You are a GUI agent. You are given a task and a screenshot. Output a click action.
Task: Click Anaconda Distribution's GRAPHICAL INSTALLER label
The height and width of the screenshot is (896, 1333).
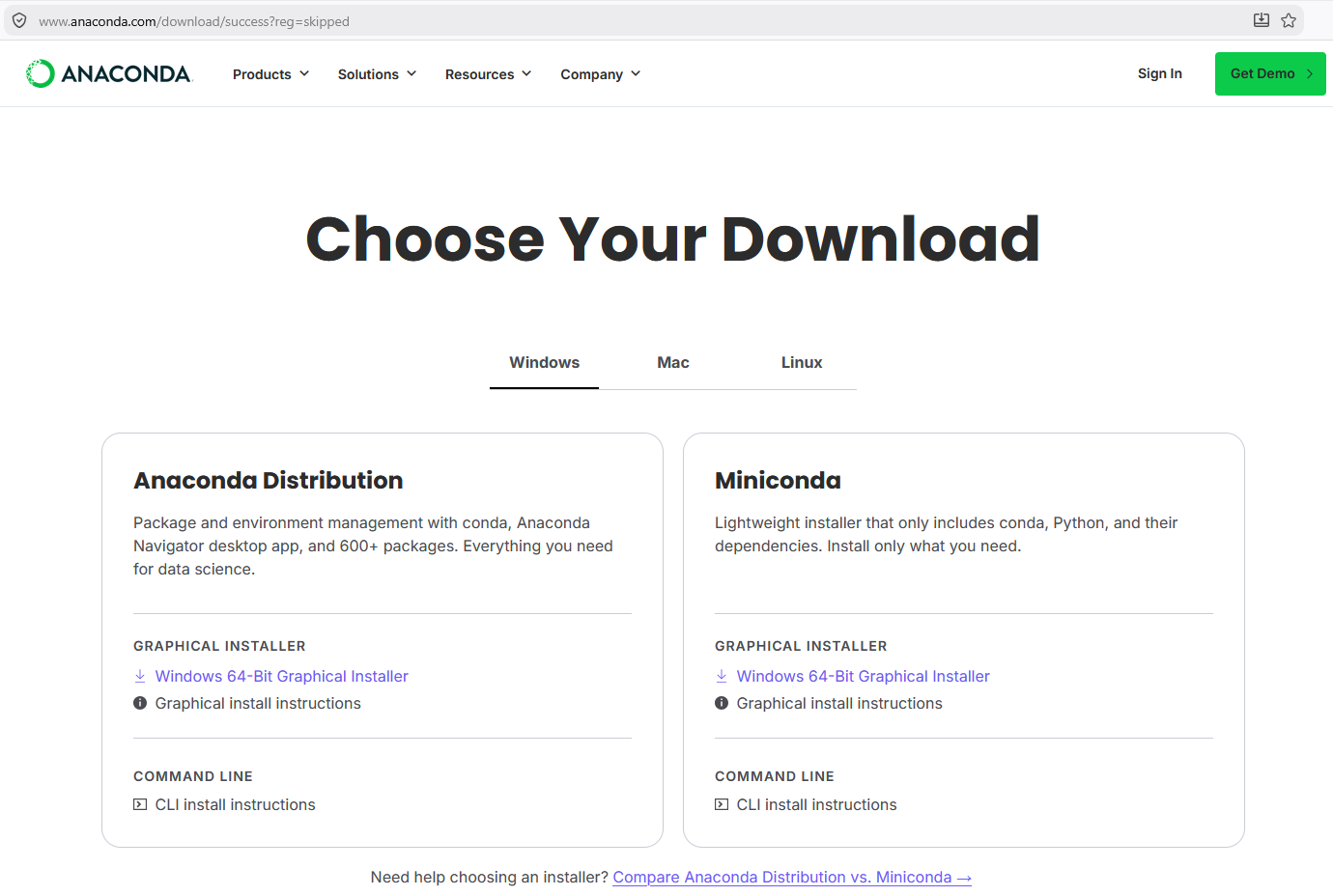pos(219,646)
